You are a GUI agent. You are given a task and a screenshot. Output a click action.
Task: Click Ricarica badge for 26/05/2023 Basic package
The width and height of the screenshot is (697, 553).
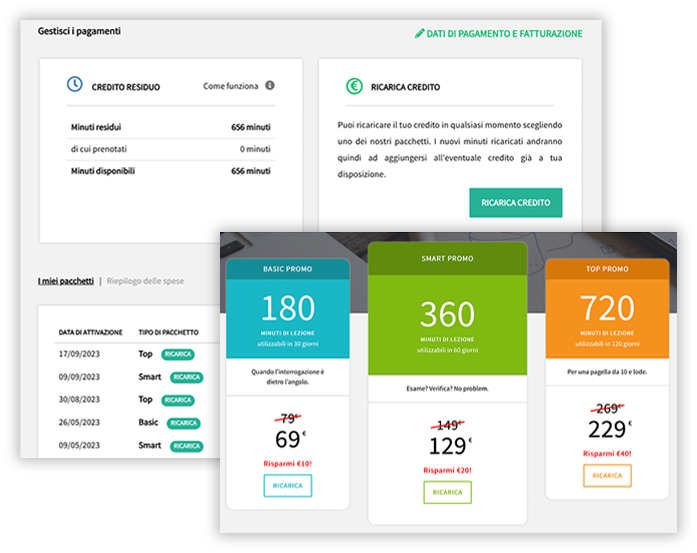click(182, 423)
